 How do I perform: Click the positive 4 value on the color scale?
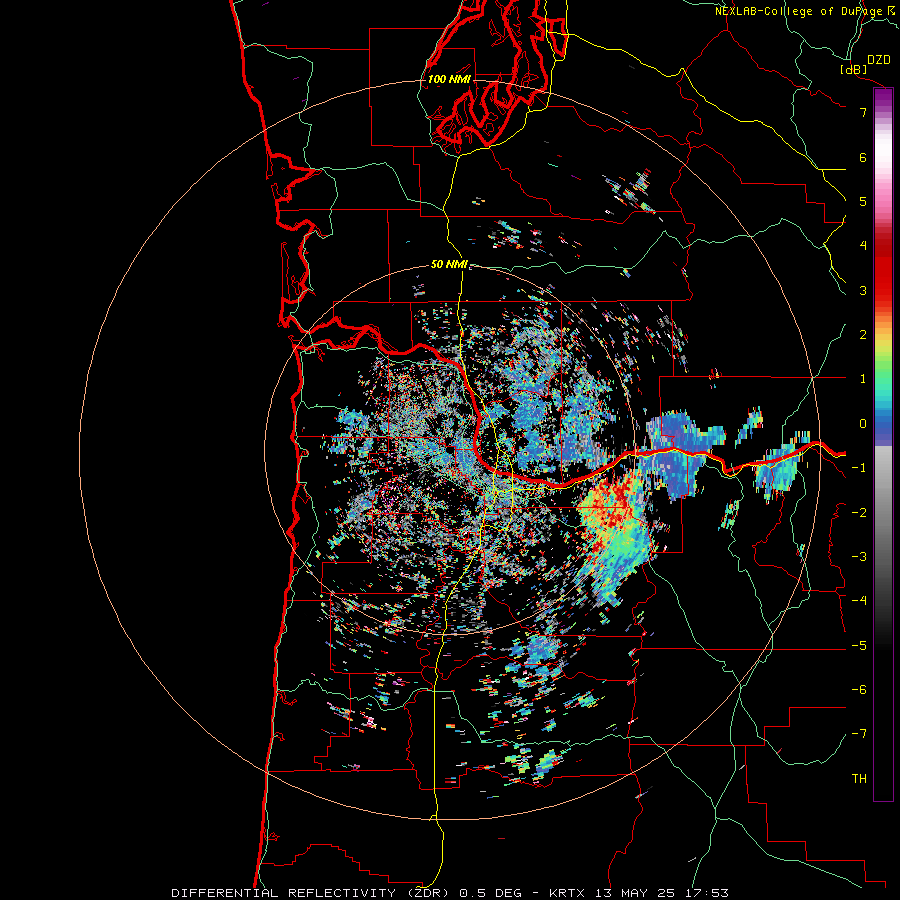click(x=863, y=246)
